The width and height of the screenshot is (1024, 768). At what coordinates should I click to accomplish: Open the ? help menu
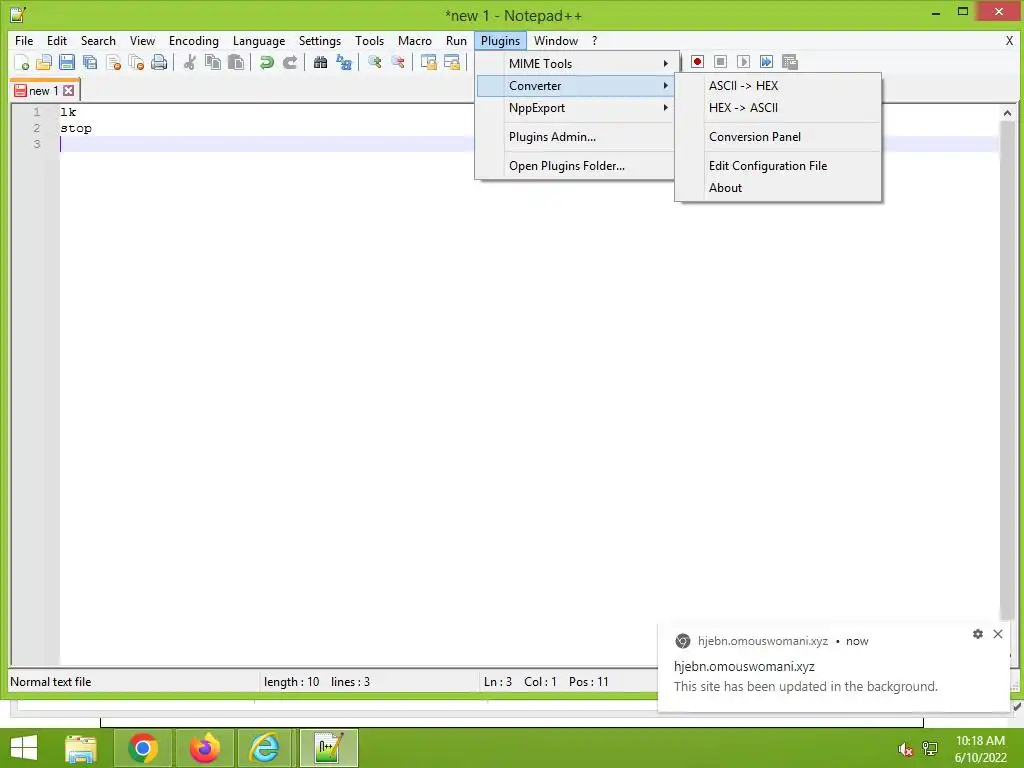tap(594, 40)
